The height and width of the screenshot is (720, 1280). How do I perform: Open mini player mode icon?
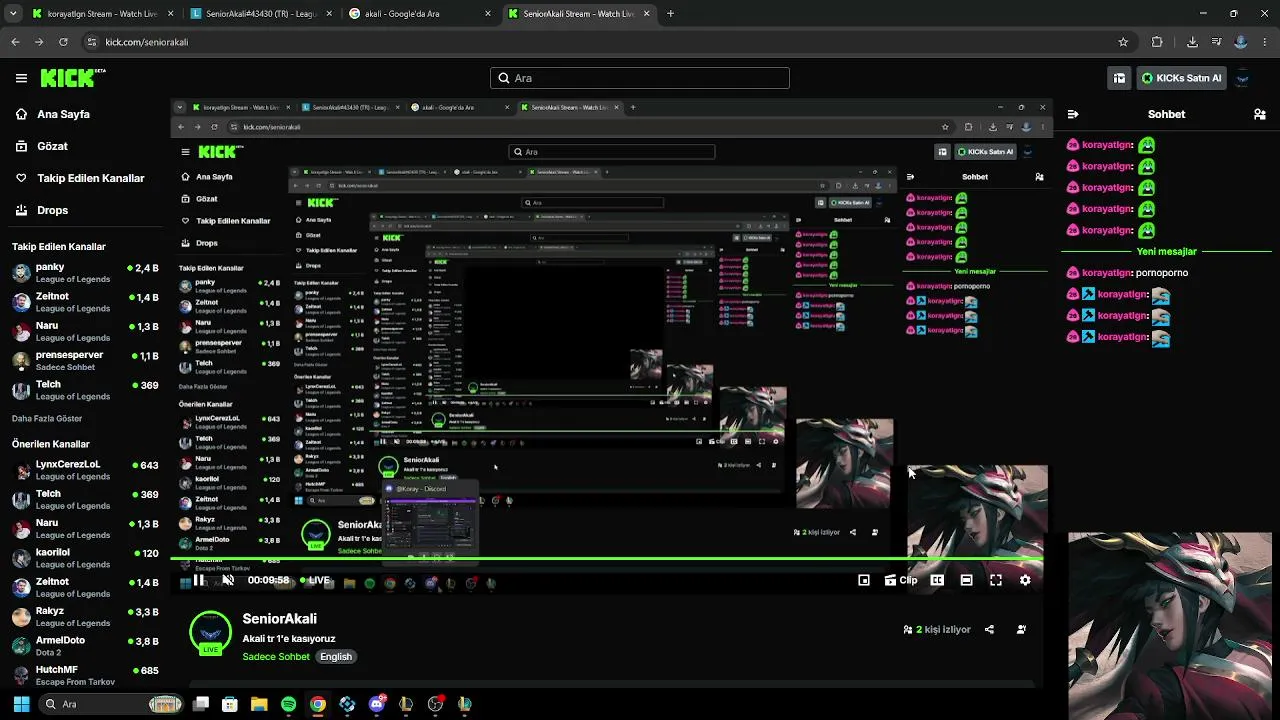click(864, 580)
